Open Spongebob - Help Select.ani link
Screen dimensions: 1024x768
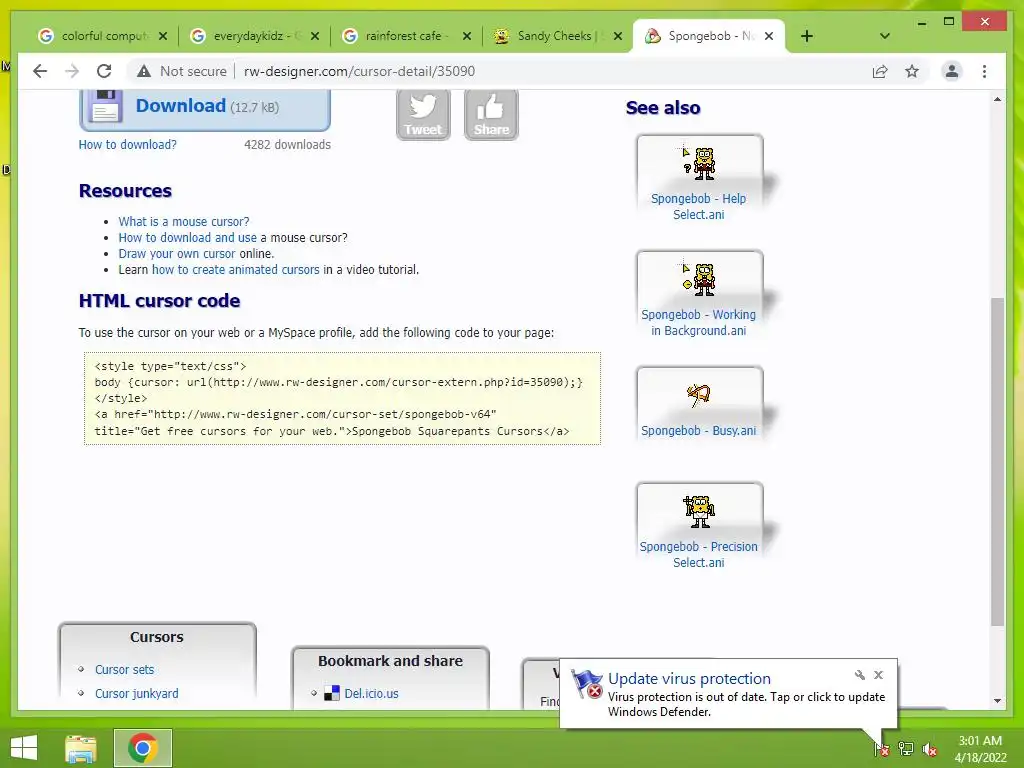(698, 206)
